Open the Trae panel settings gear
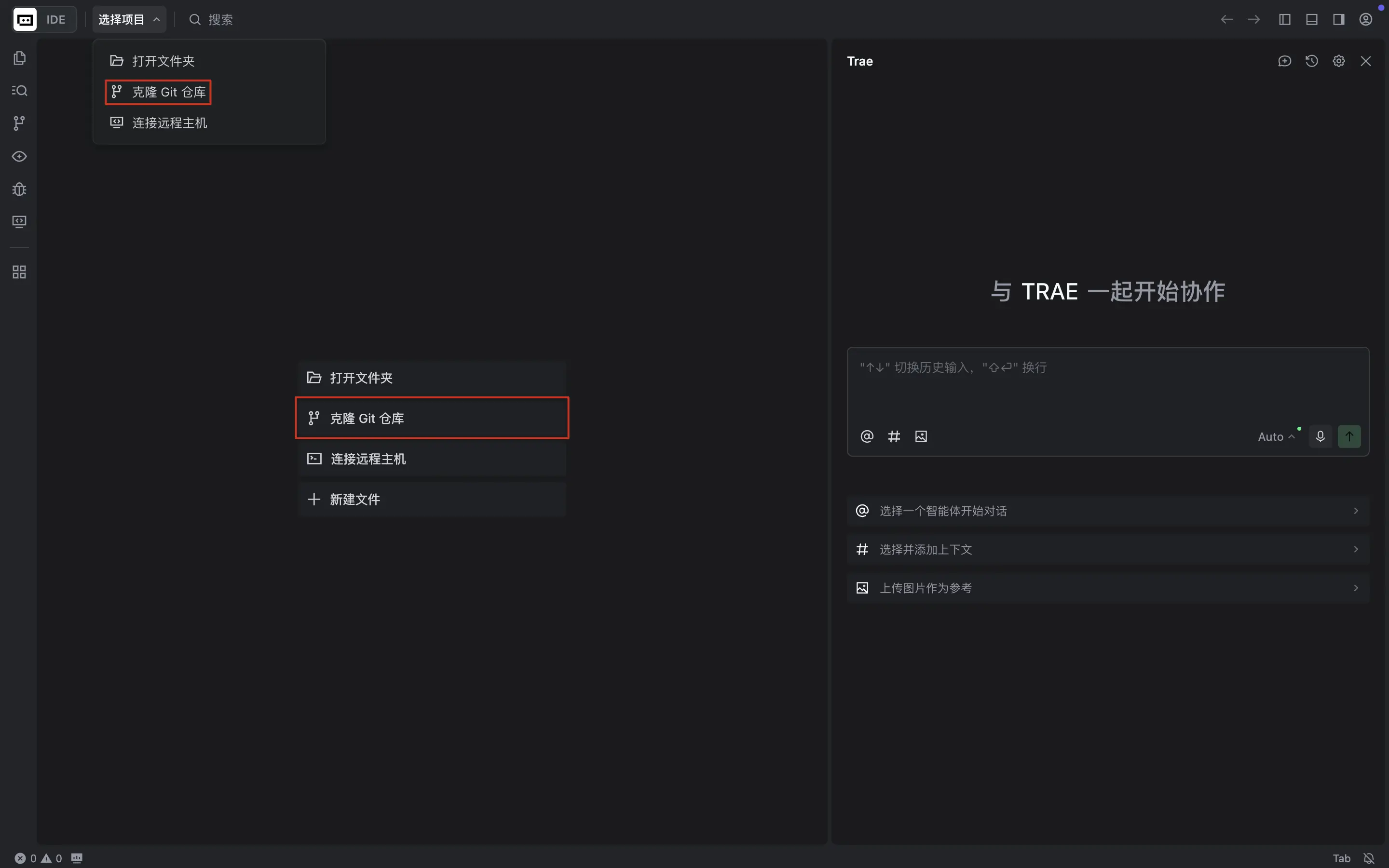Screen dimensions: 1389x868 point(1339,60)
